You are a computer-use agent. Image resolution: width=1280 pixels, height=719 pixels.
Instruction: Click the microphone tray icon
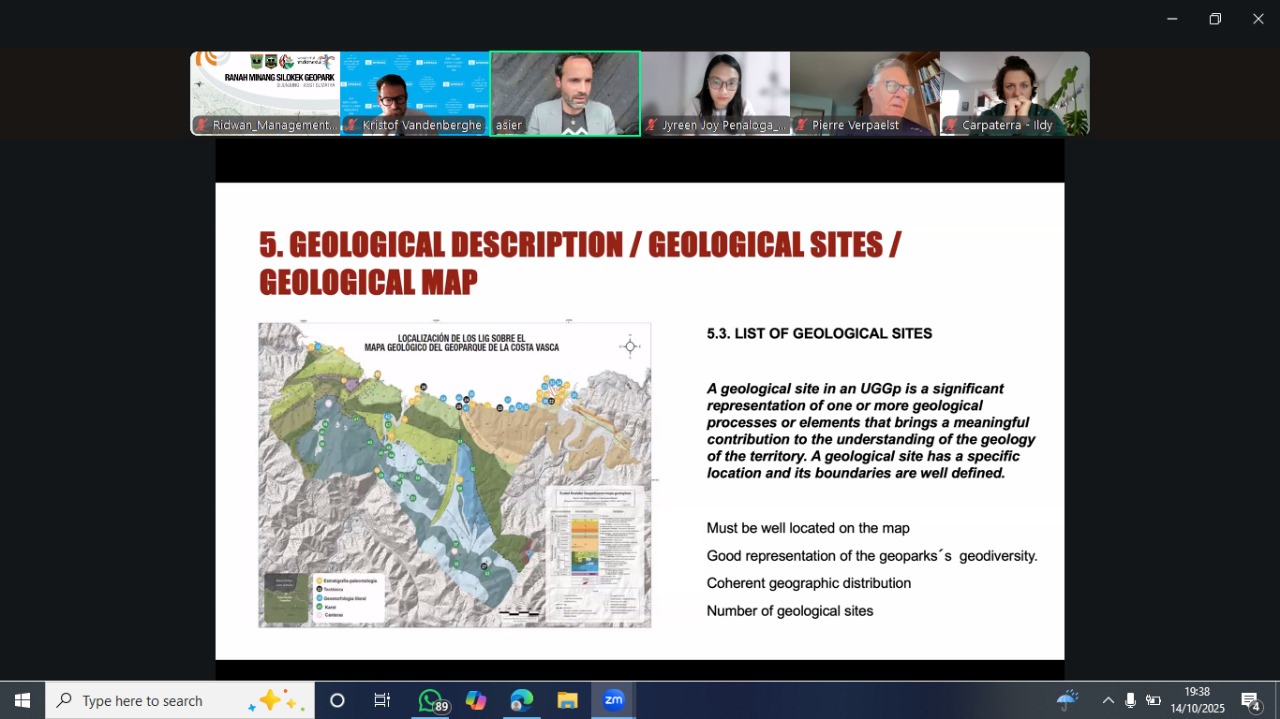[1130, 701]
